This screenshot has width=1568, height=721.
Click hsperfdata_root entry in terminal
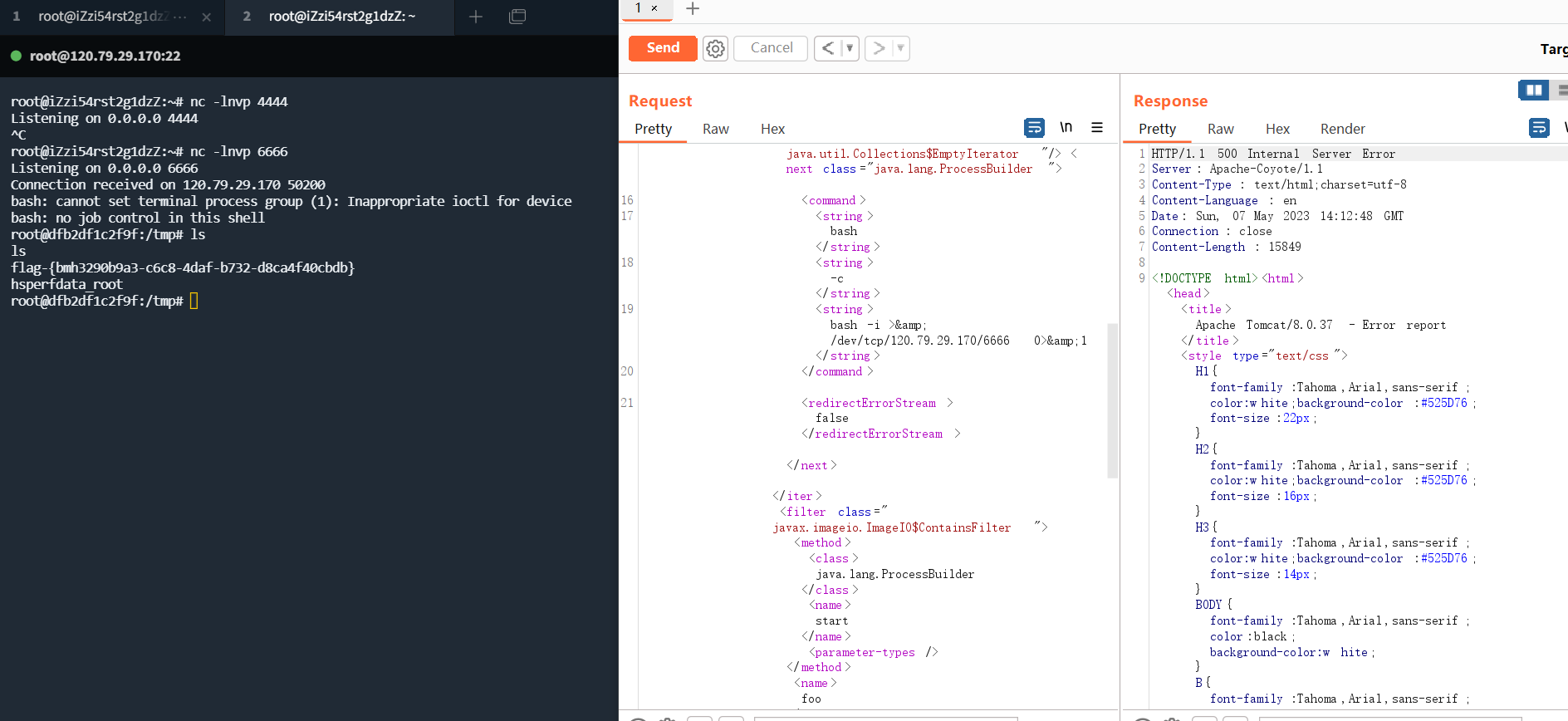click(66, 284)
